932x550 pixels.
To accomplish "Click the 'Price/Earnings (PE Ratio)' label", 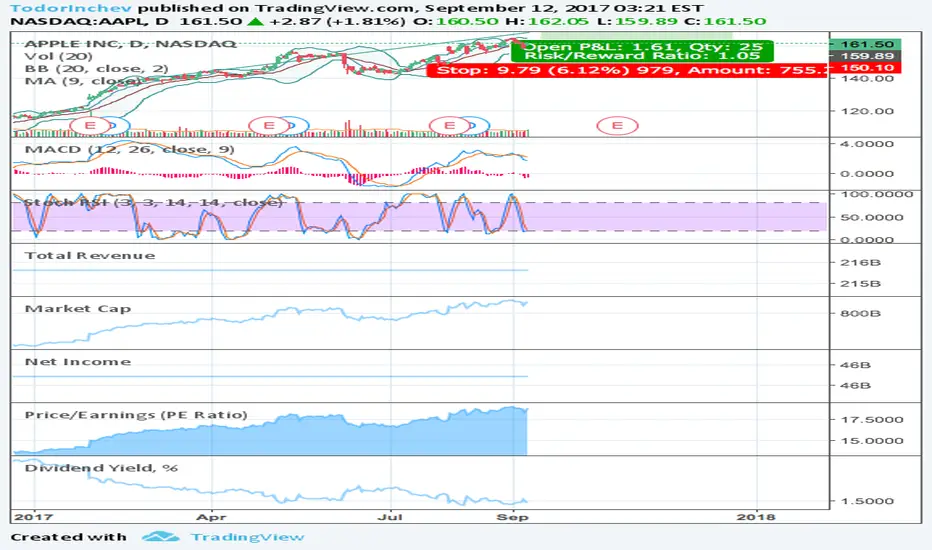I will click(136, 414).
